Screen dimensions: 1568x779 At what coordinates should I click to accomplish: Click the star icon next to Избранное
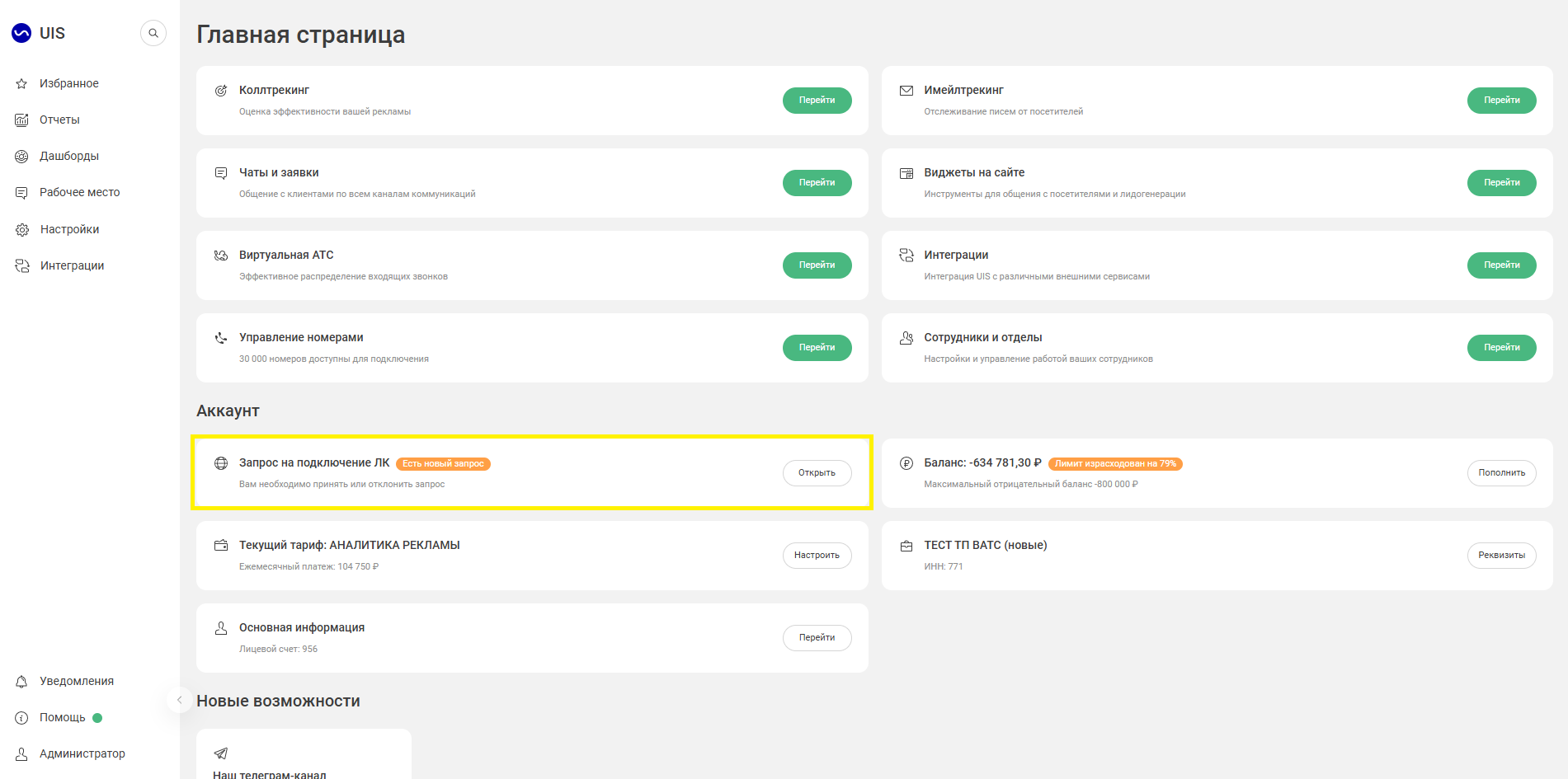point(22,83)
